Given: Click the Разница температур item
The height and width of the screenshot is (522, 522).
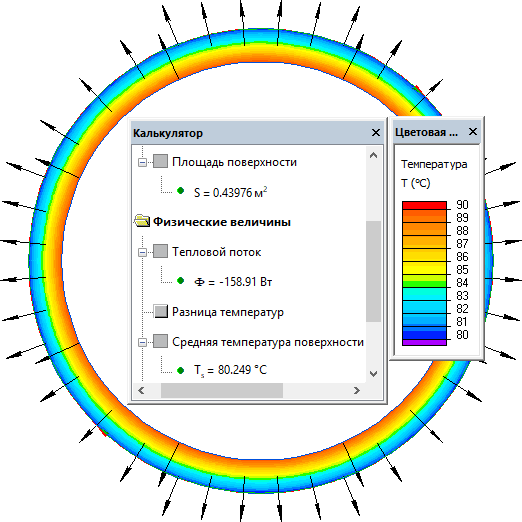Looking at the screenshot, I should pyautogui.click(x=228, y=312).
